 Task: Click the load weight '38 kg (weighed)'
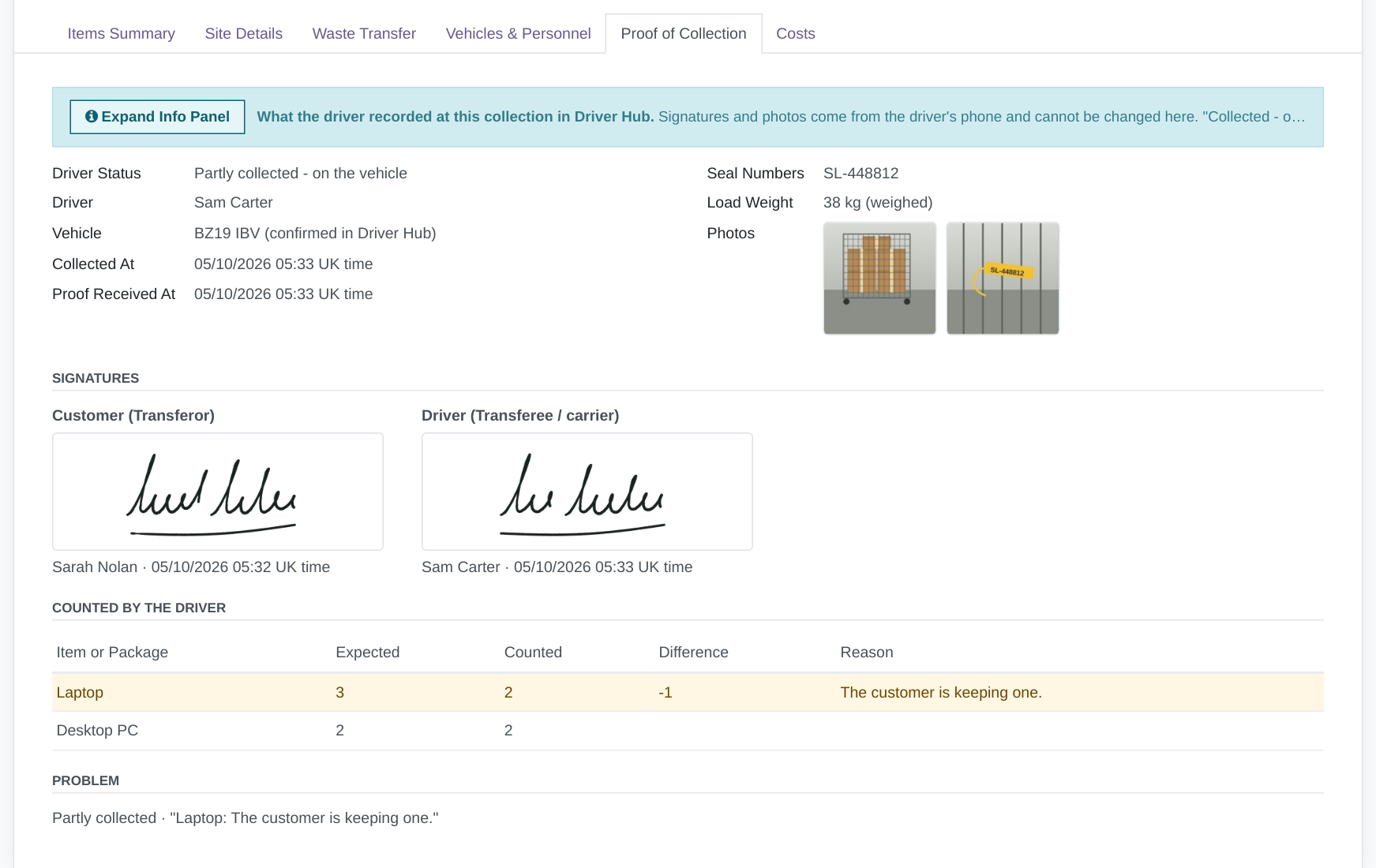[878, 203]
